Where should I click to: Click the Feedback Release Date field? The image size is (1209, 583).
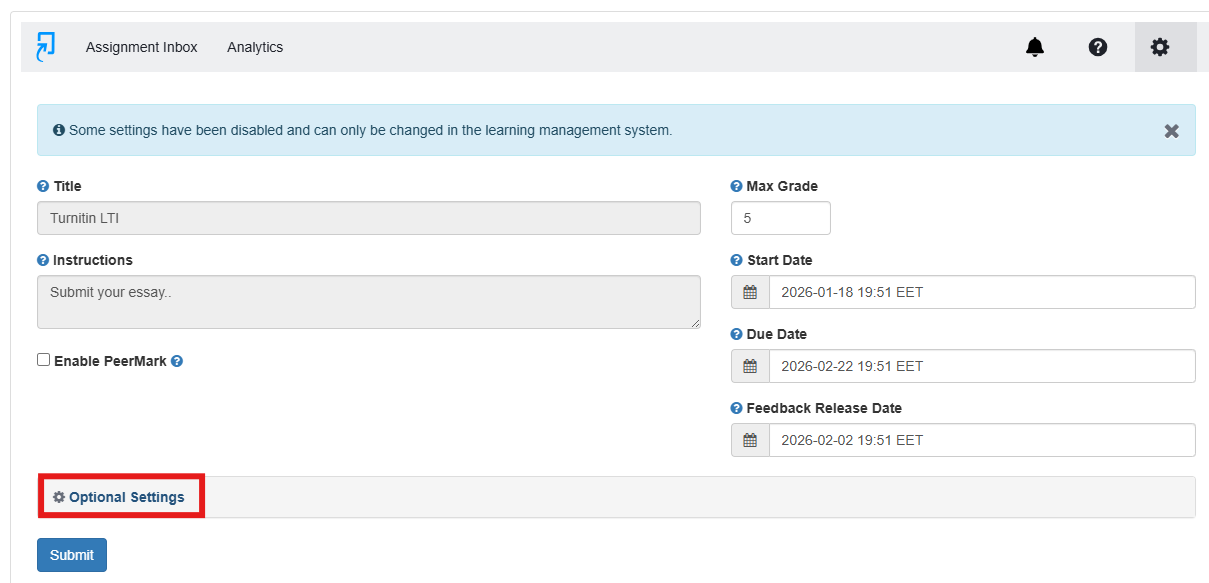pos(980,440)
